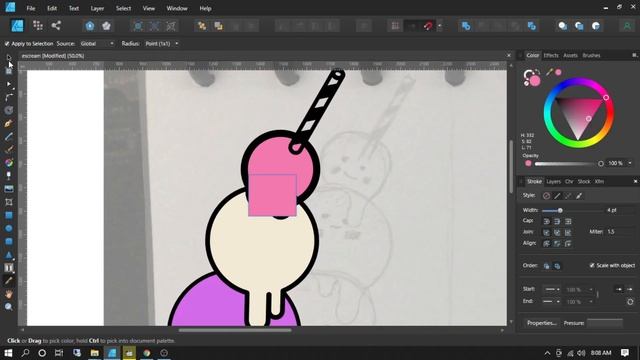The image size is (640, 360).
Task: Toggle Apply to Selection checkbox
Action: (x=7, y=44)
